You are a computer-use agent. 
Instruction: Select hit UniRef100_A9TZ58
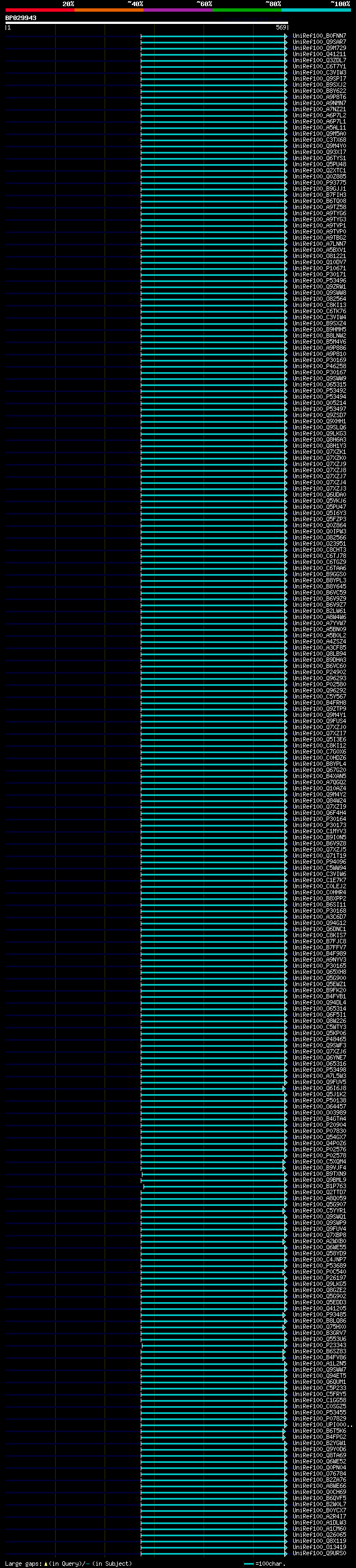(x=319, y=207)
